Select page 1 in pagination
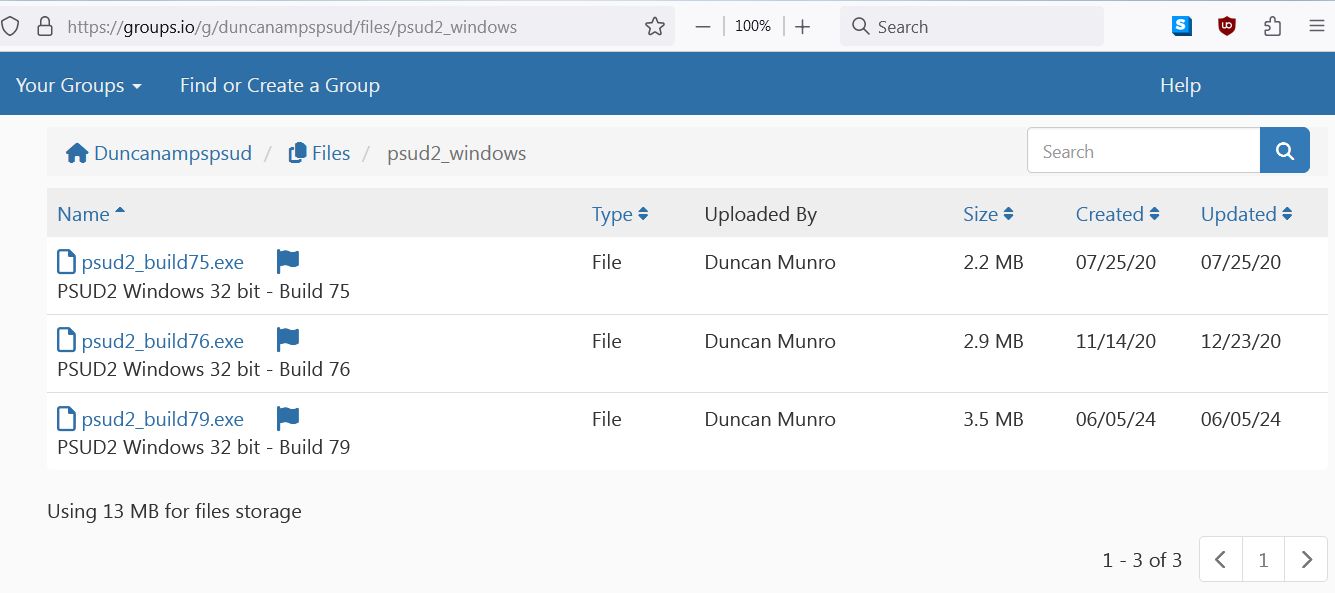 (x=1264, y=559)
